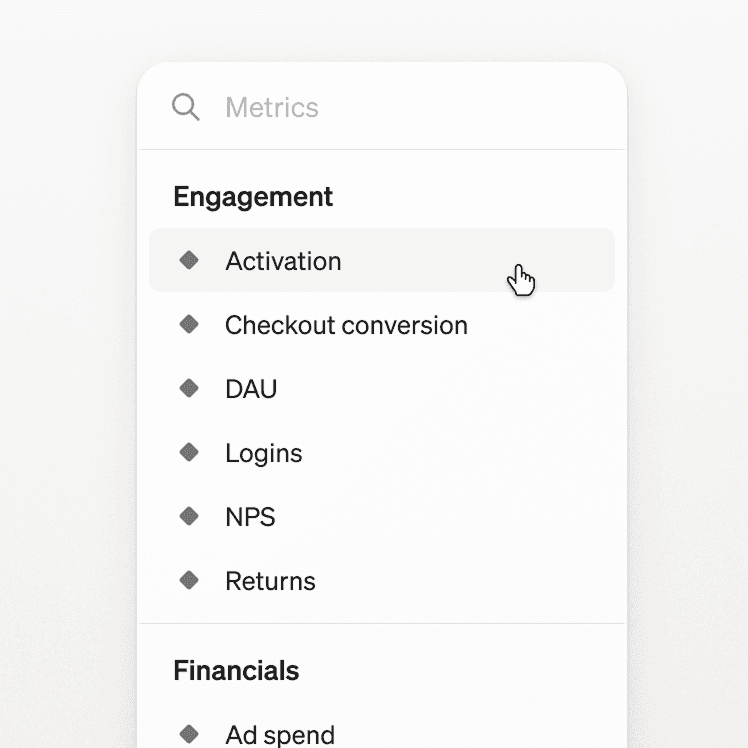Screen dimensions: 748x748
Task: Select the NPS metric
Action: pos(250,517)
